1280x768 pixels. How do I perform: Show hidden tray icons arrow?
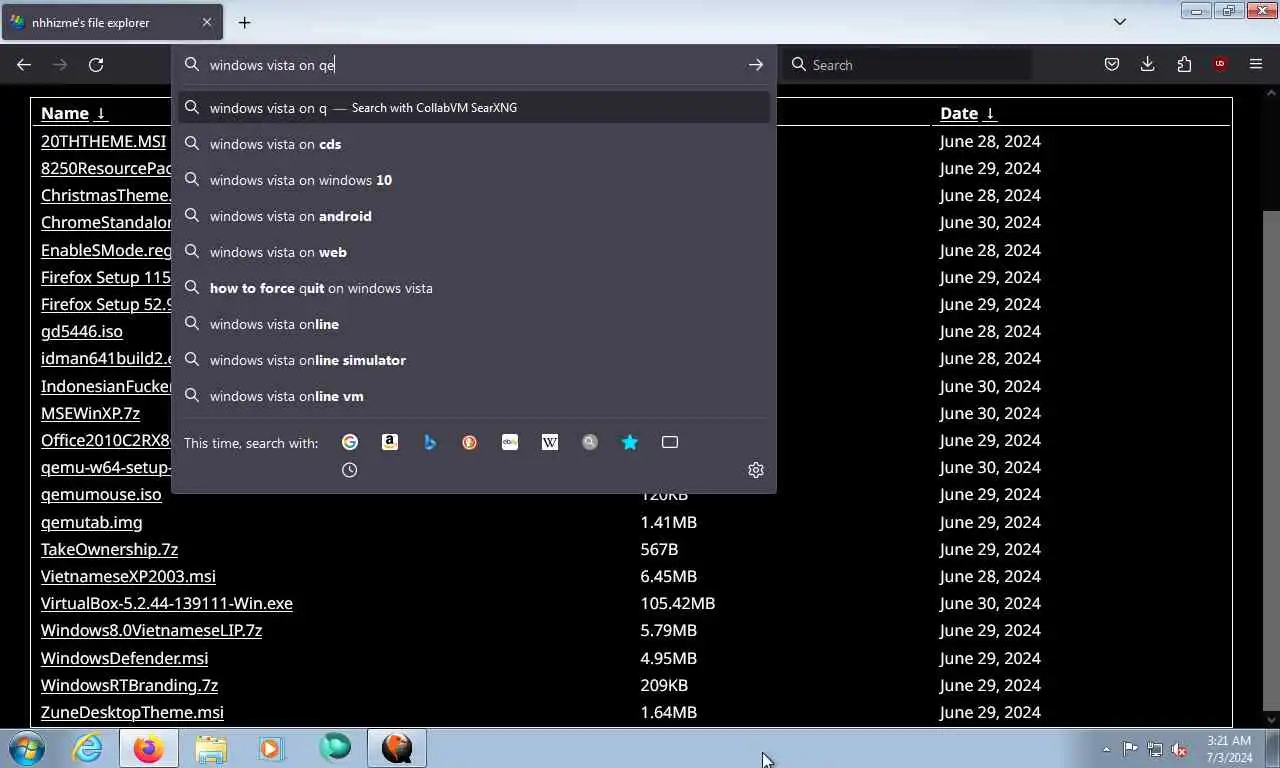click(1106, 749)
